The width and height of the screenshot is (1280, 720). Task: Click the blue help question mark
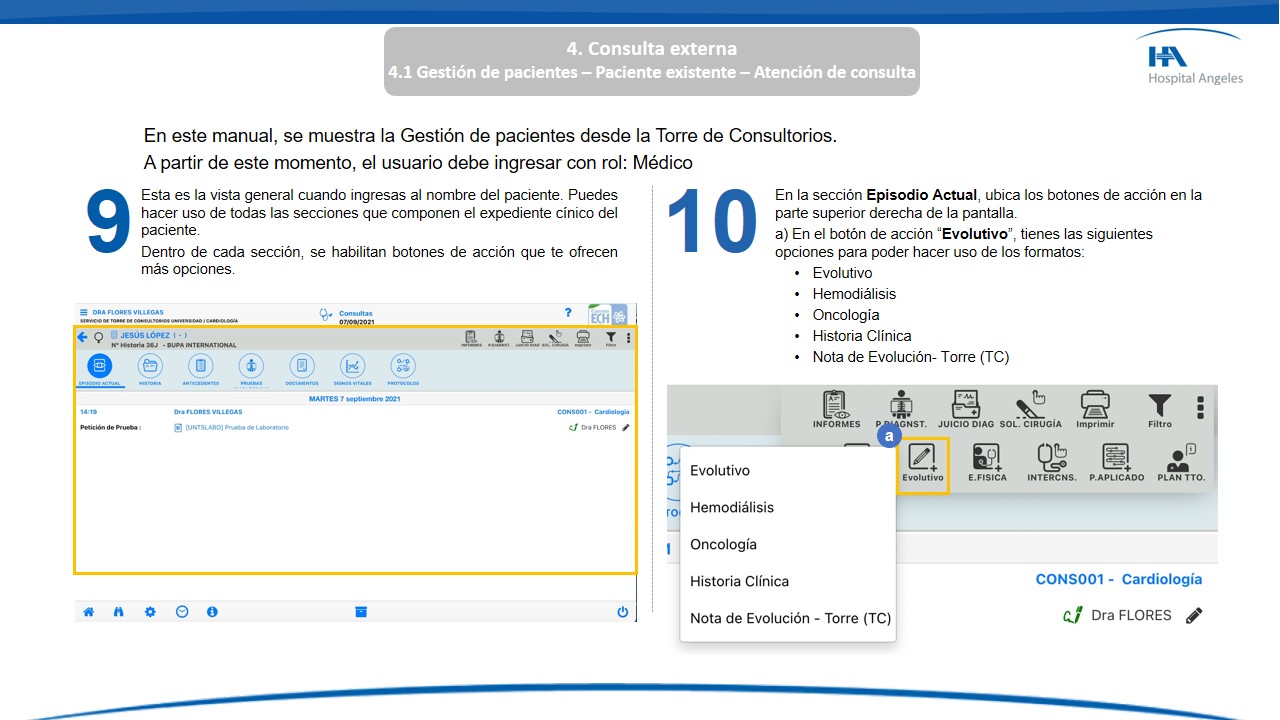568,313
